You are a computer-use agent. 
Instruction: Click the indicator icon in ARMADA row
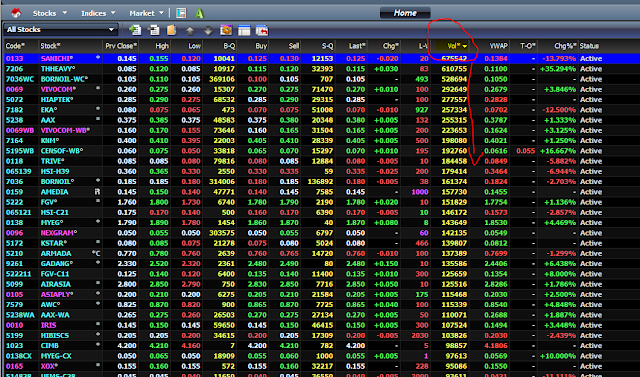(x=97, y=253)
